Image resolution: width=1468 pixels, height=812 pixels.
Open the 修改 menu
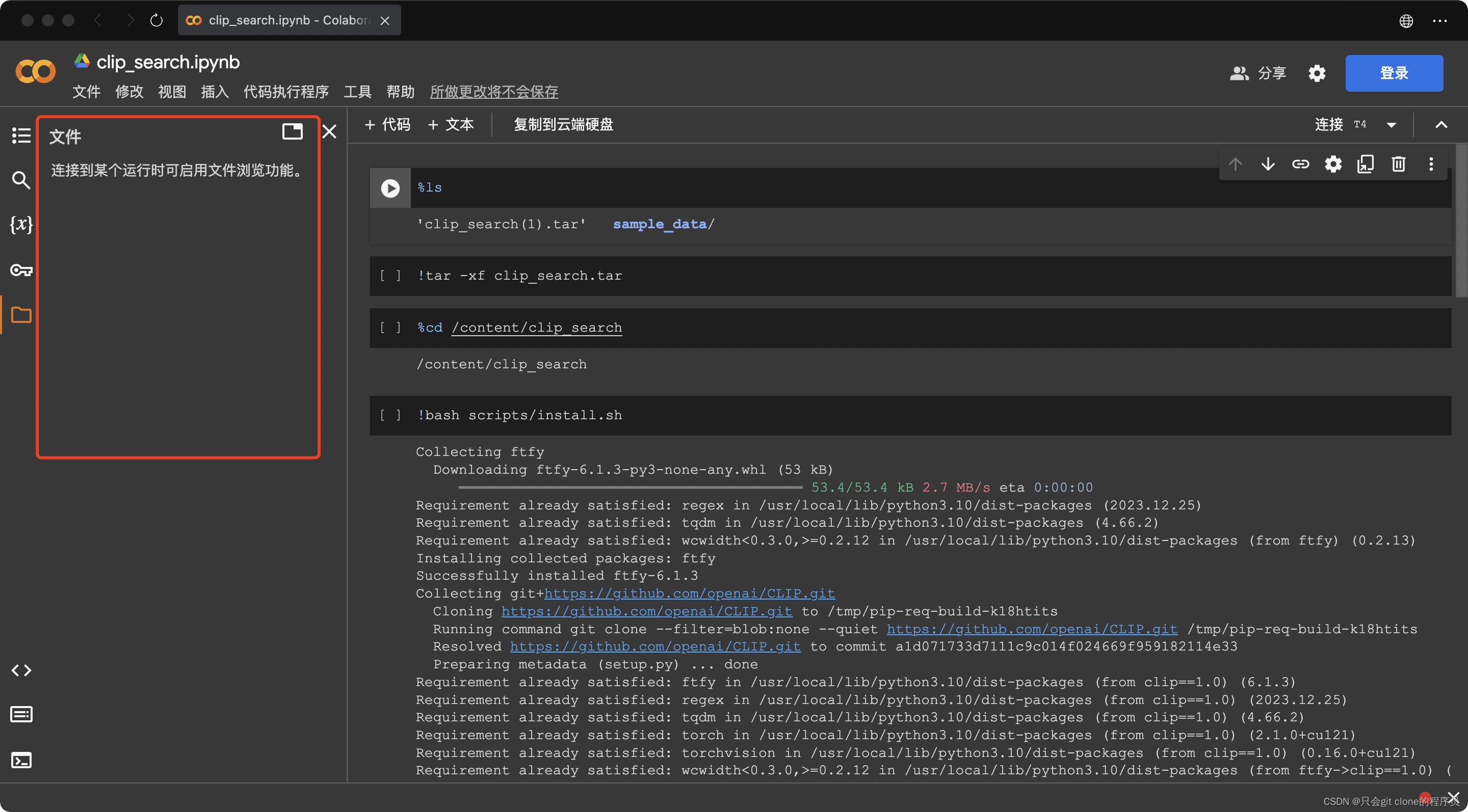129,92
